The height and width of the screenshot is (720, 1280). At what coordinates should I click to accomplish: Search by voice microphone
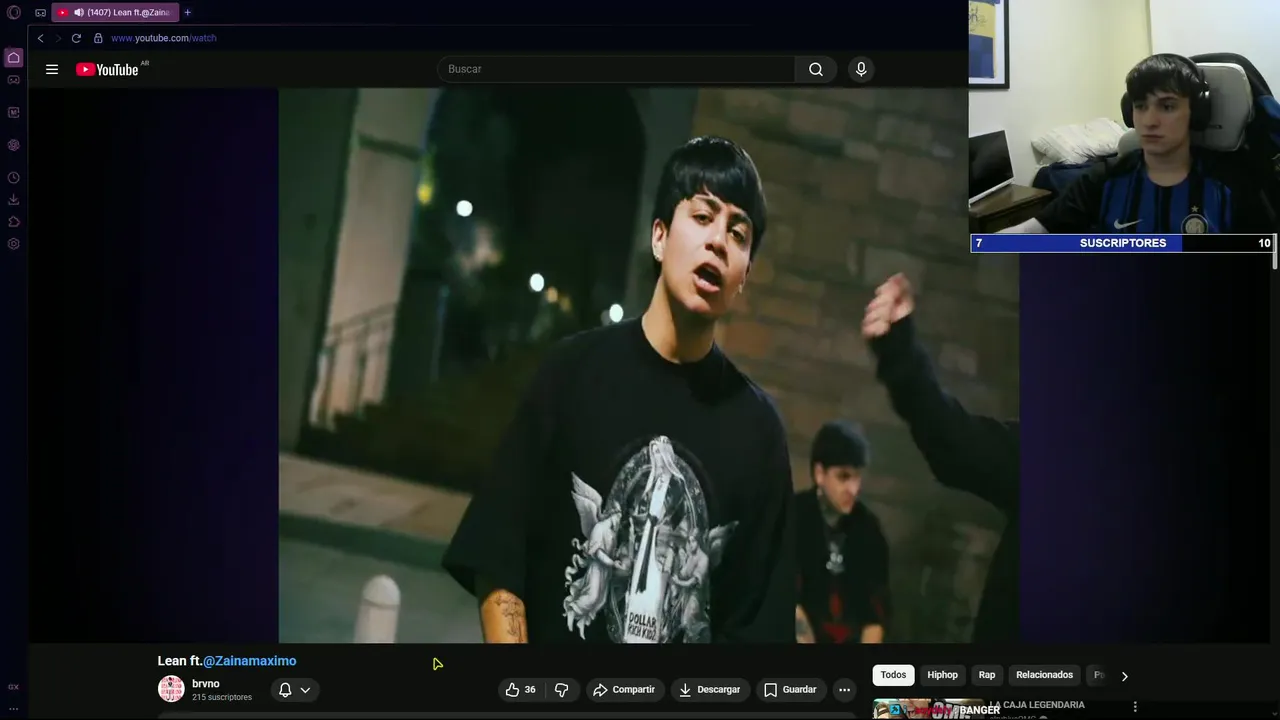coord(861,69)
